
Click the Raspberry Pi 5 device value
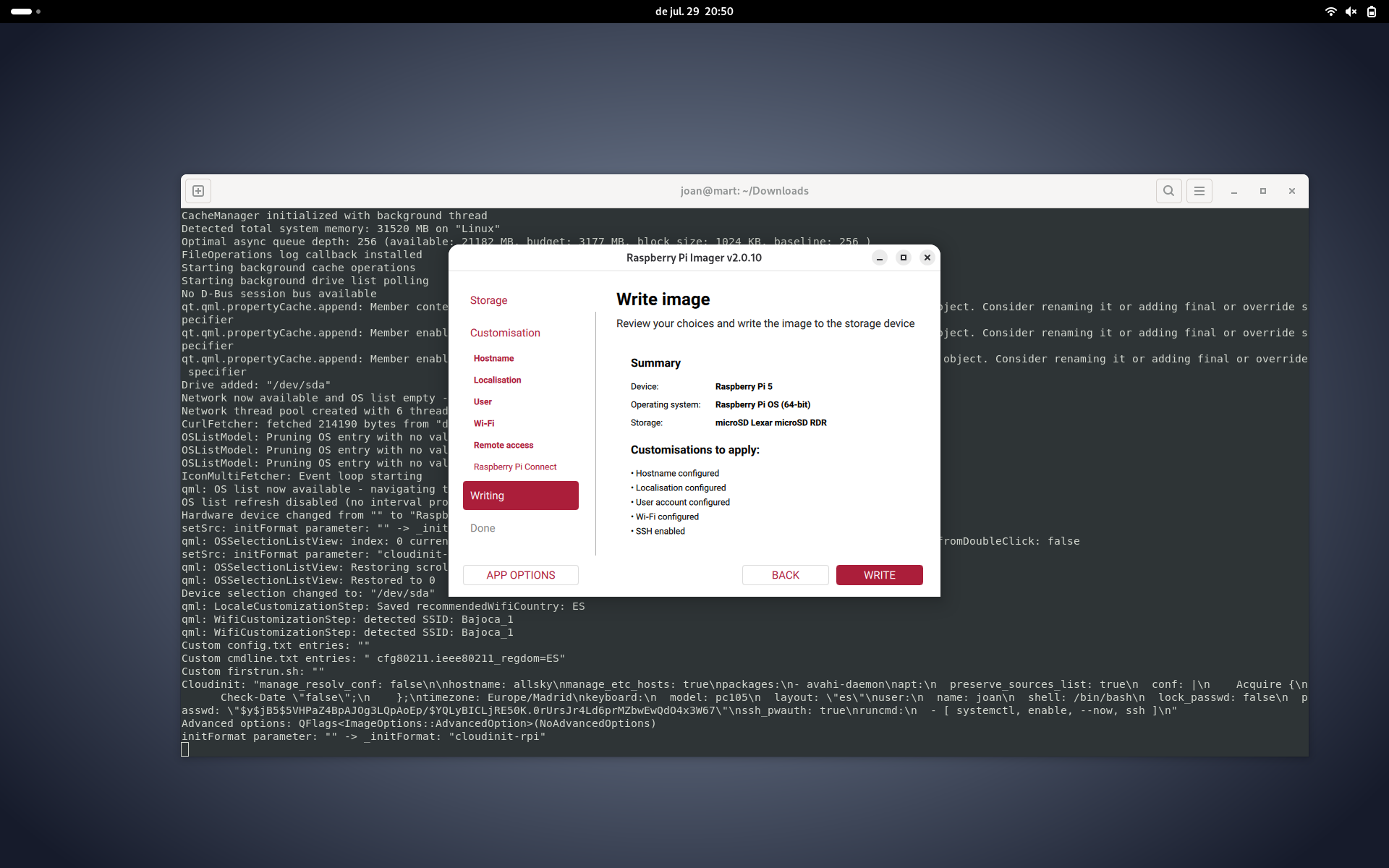744,386
